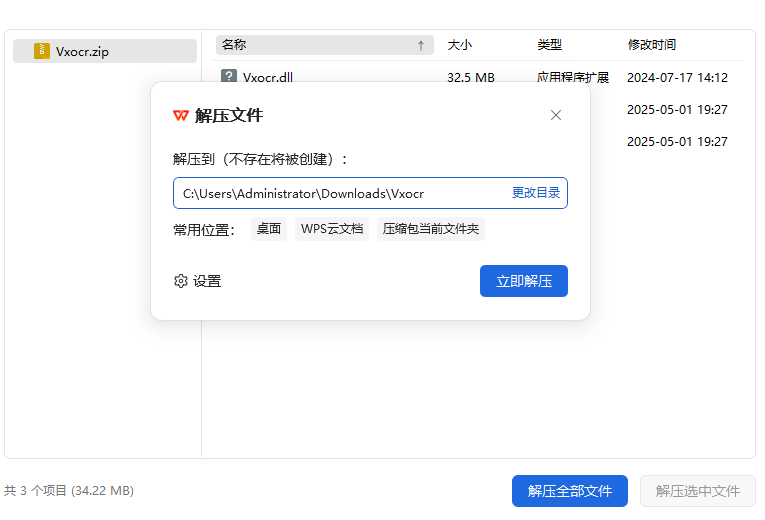Choose 桌面 as the extraction location
The width and height of the screenshot is (765, 520).
tap(269, 229)
